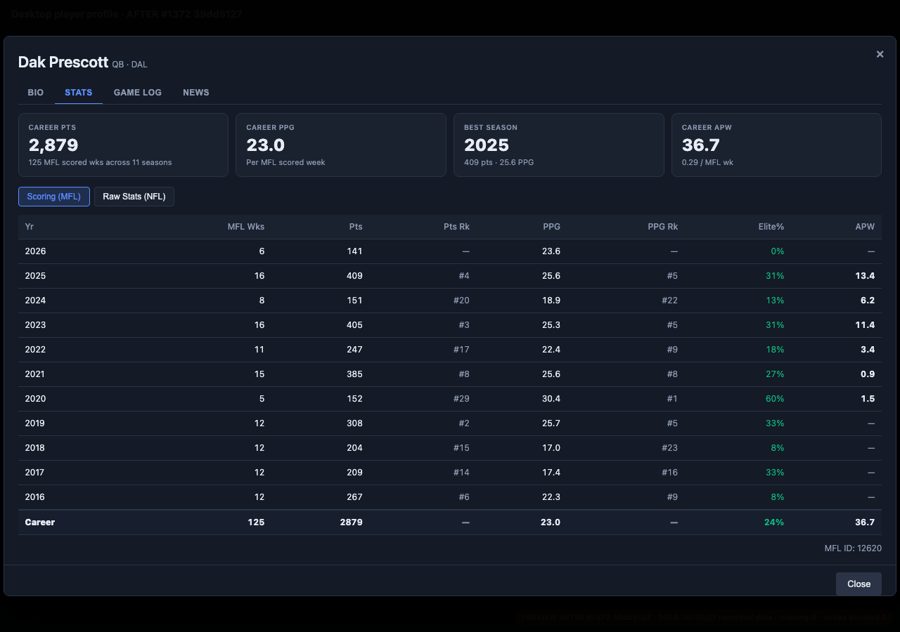This screenshot has width=900, height=632.
Task: Sort by PPG Rk column header
Action: point(663,227)
